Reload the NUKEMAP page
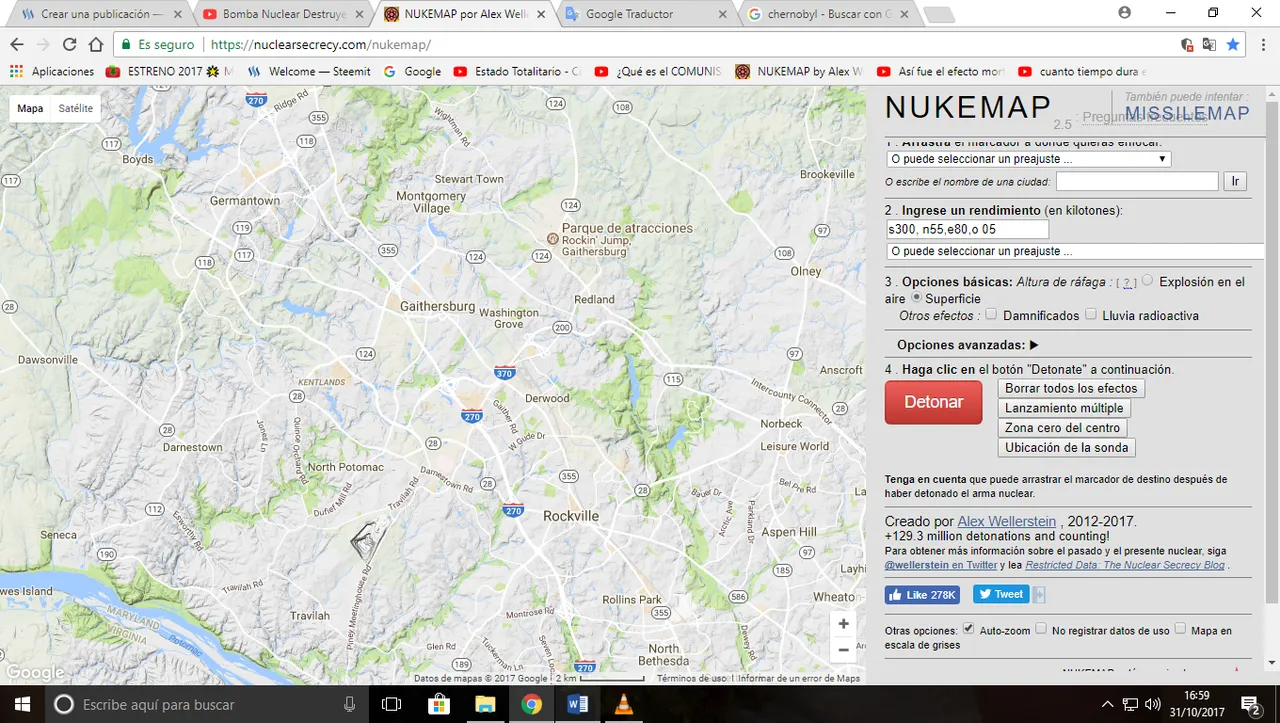 click(x=70, y=45)
